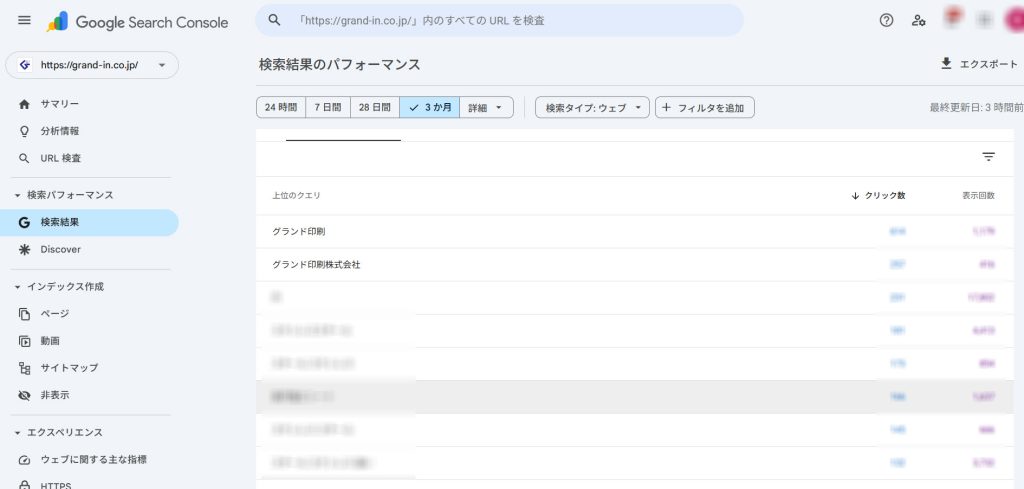Select the グランド印刷株式会社 query row

[x=635, y=264]
